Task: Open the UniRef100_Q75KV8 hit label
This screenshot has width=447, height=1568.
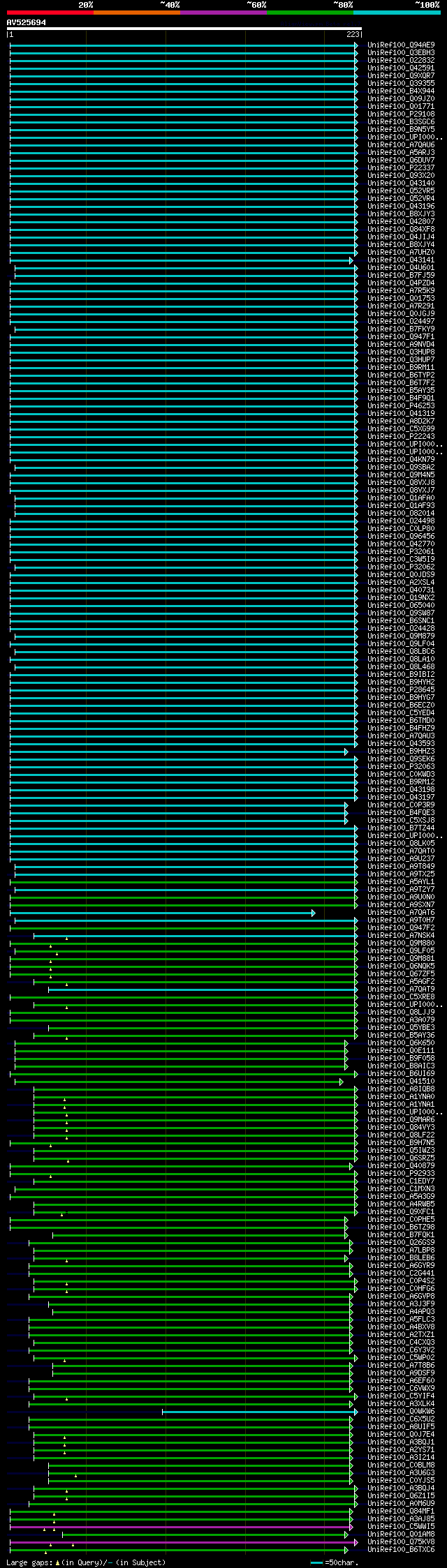Action: (x=401, y=1541)
